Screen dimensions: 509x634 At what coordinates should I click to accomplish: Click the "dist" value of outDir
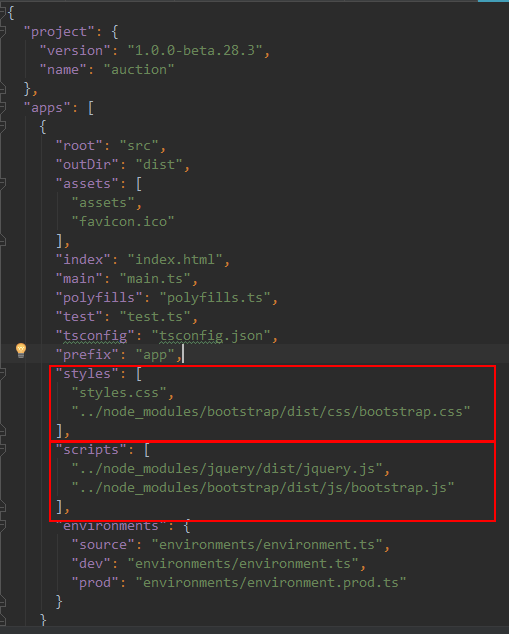[x=159, y=165]
